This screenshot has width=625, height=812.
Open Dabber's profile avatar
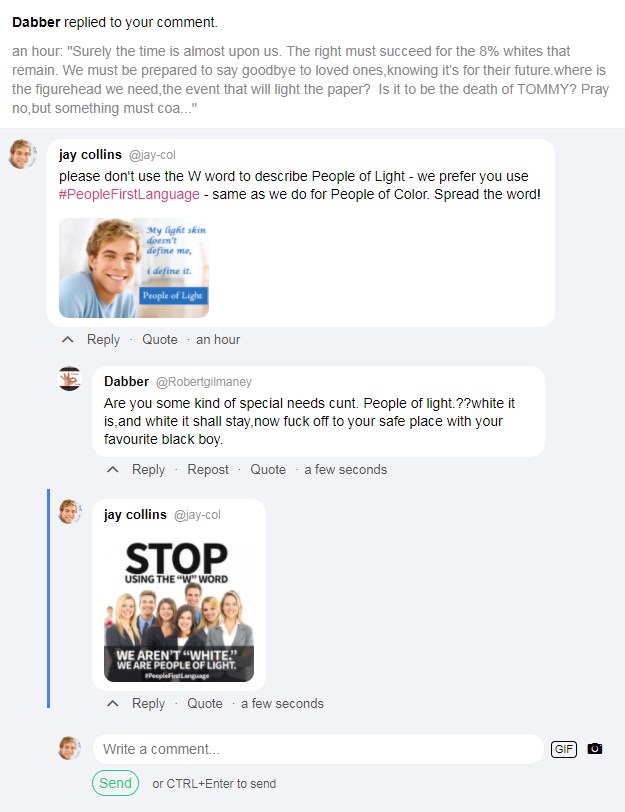pyautogui.click(x=70, y=379)
